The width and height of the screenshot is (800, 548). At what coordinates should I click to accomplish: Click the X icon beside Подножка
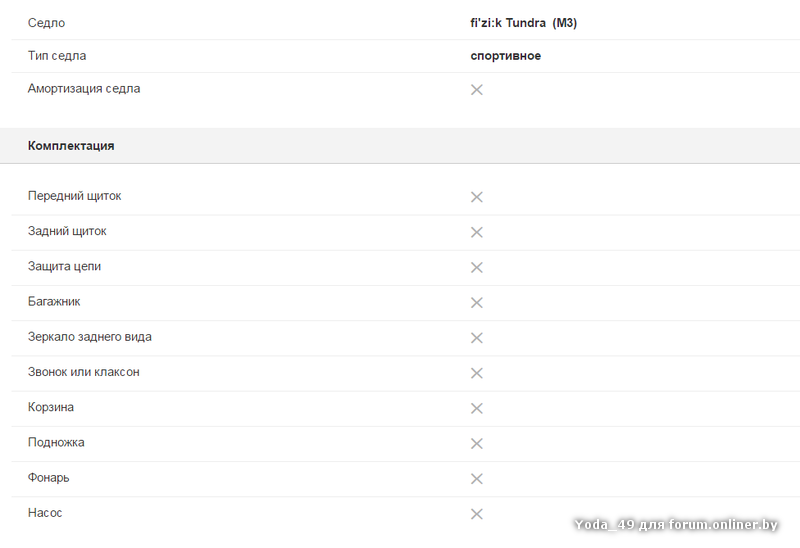[477, 443]
